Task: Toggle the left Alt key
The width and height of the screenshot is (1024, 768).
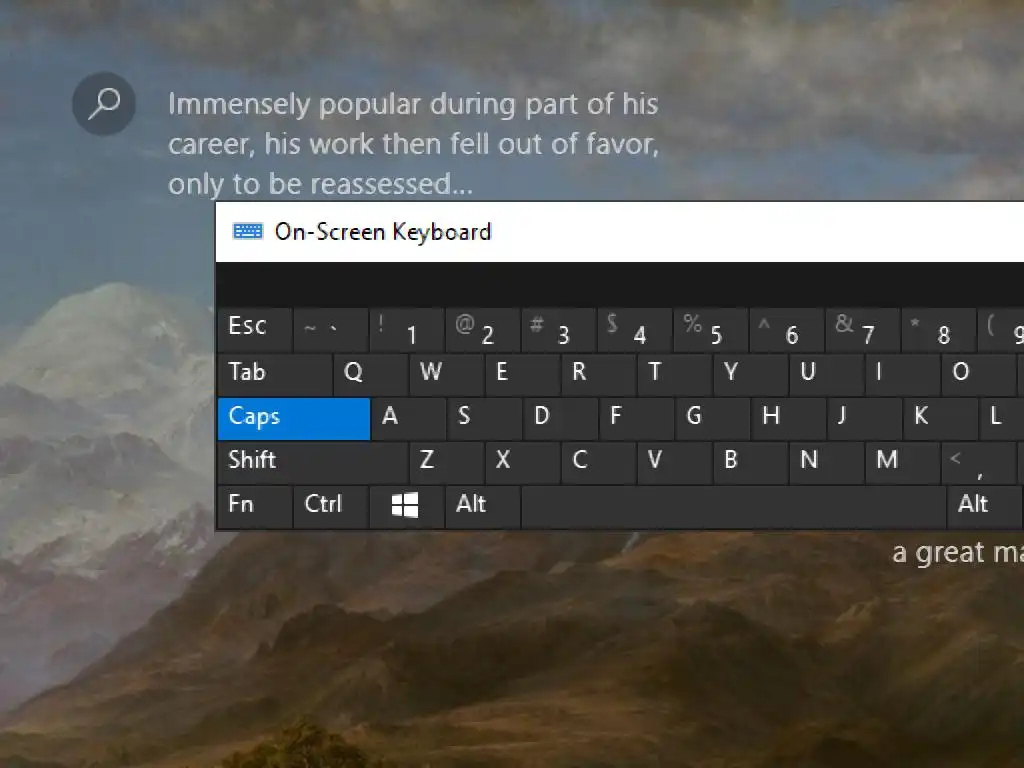Action: (483, 505)
